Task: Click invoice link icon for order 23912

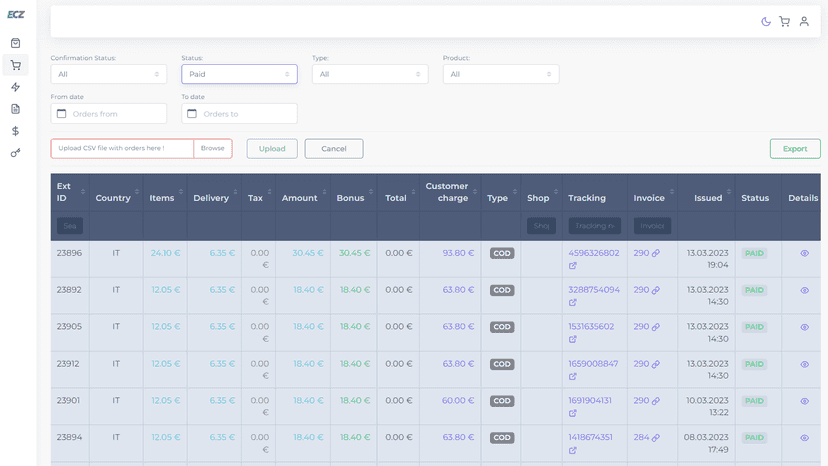Action: [x=655, y=364]
